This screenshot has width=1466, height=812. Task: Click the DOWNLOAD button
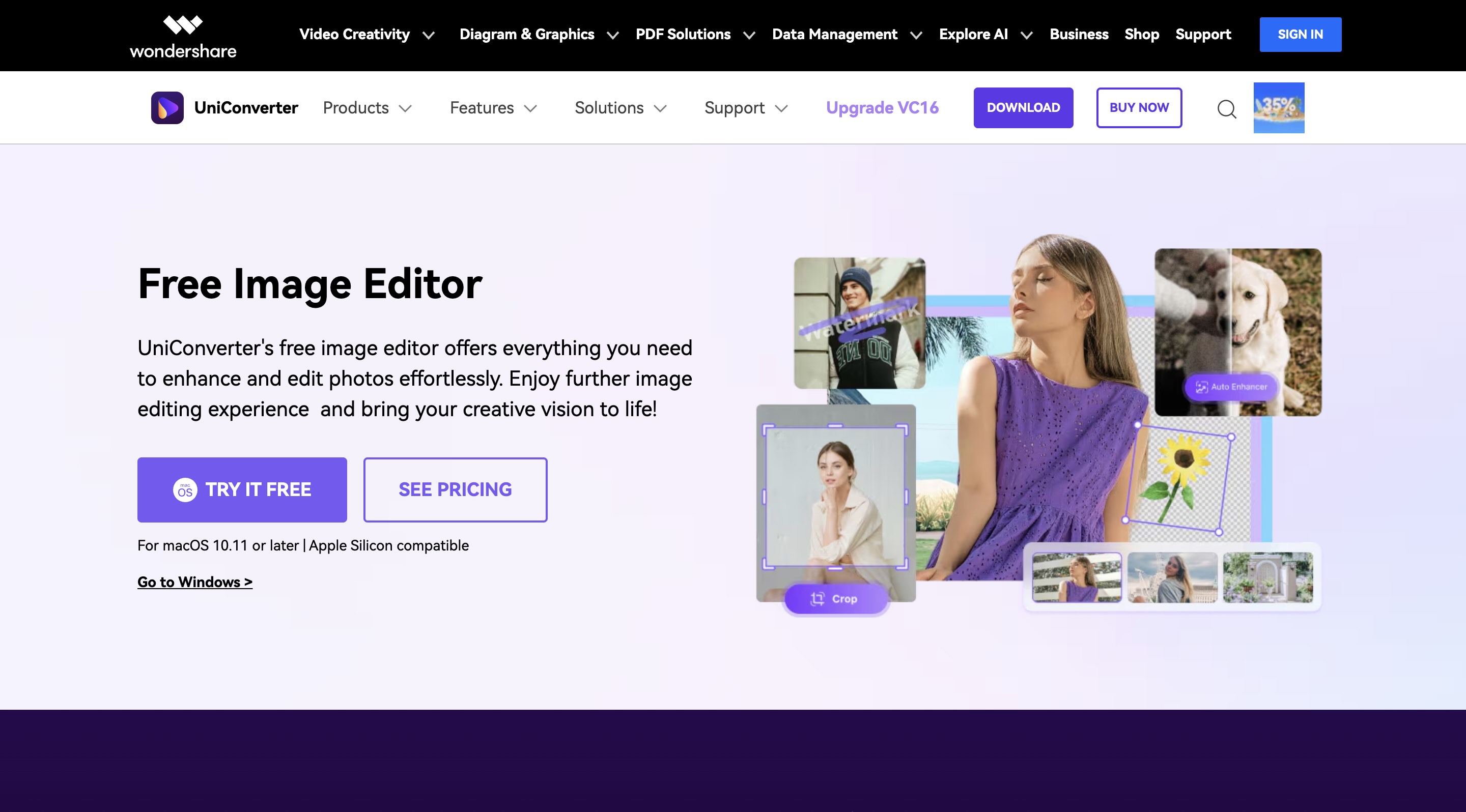point(1023,107)
